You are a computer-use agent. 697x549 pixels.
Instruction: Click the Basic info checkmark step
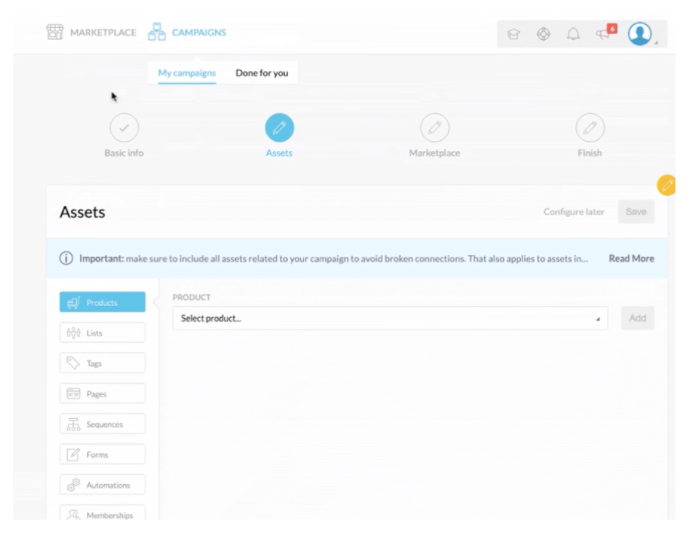pyautogui.click(x=124, y=128)
